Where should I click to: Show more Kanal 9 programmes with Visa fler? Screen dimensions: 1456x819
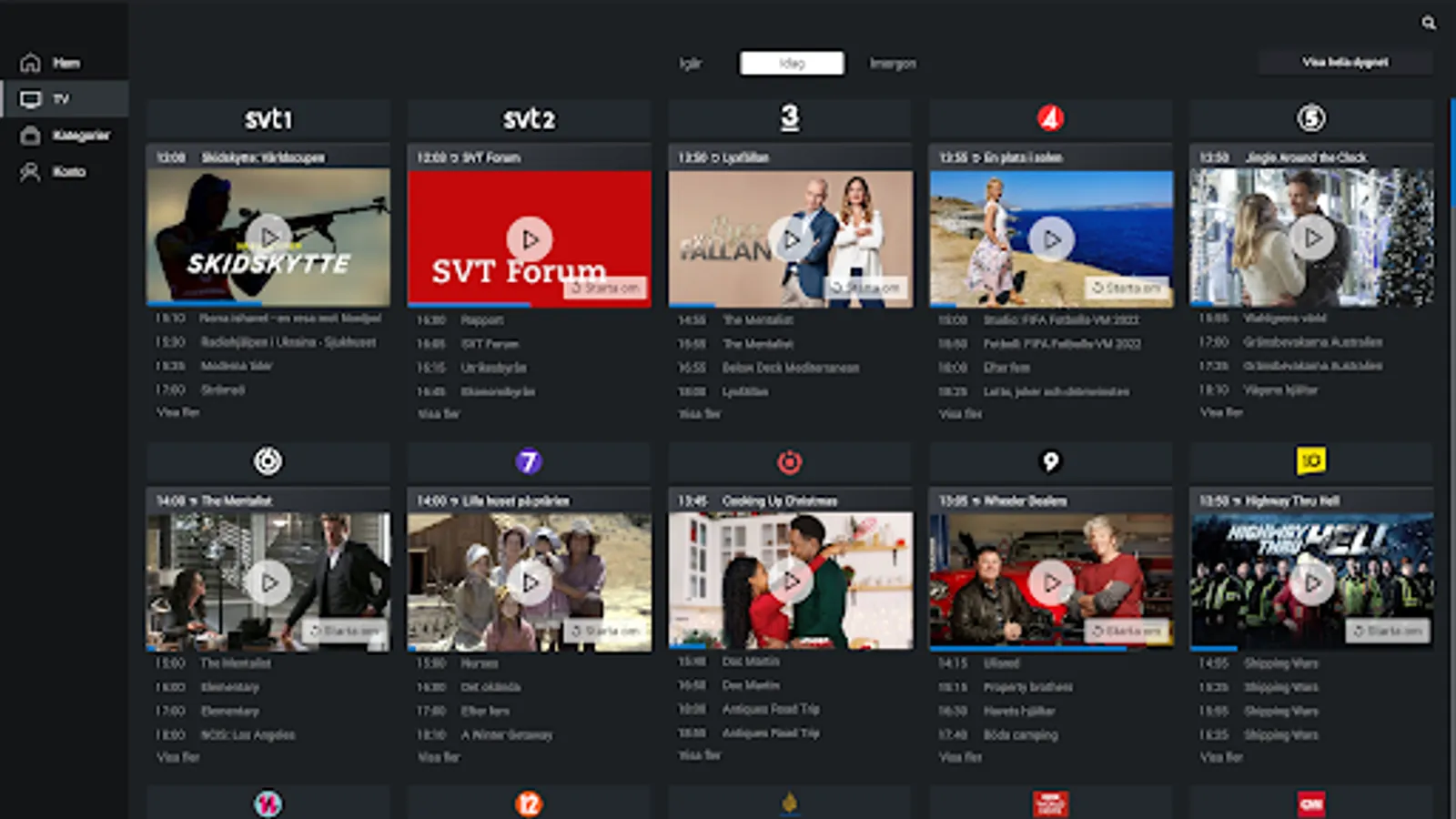coord(961,757)
